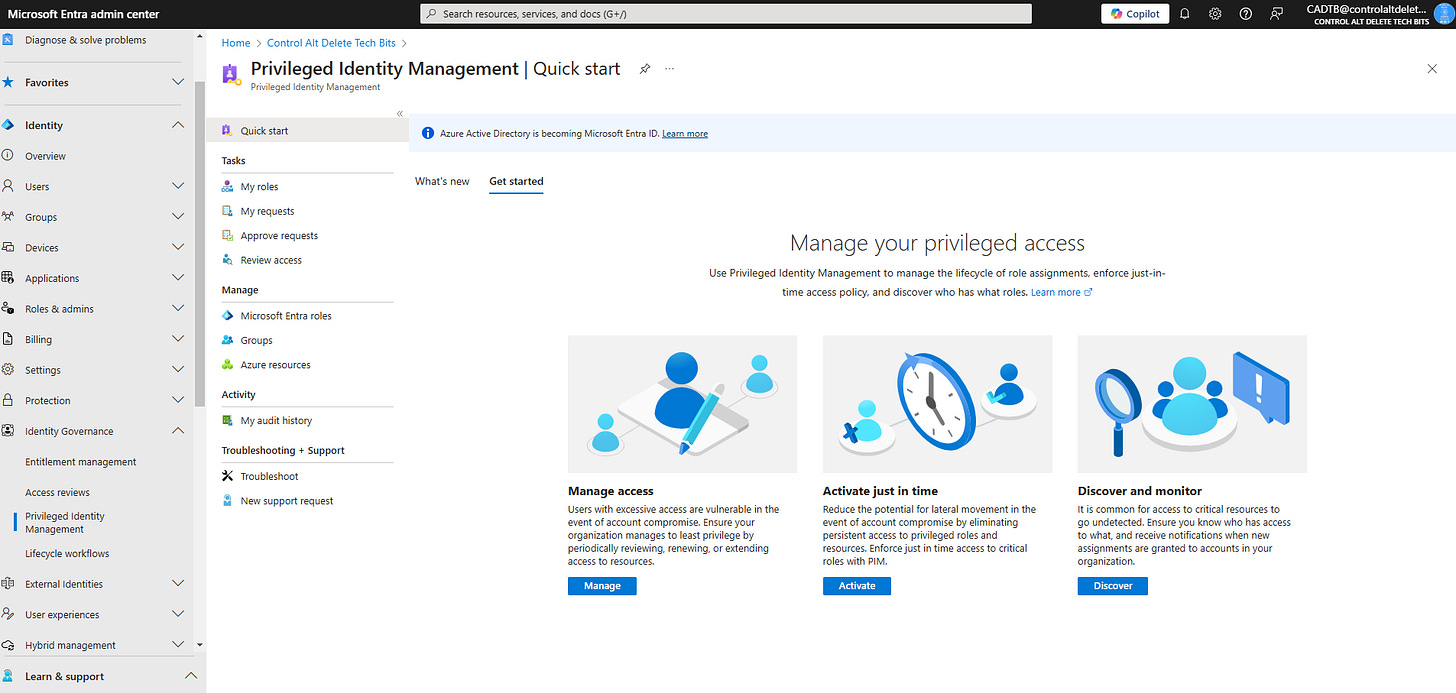
Task: Click the Discover button
Action: (1113, 586)
